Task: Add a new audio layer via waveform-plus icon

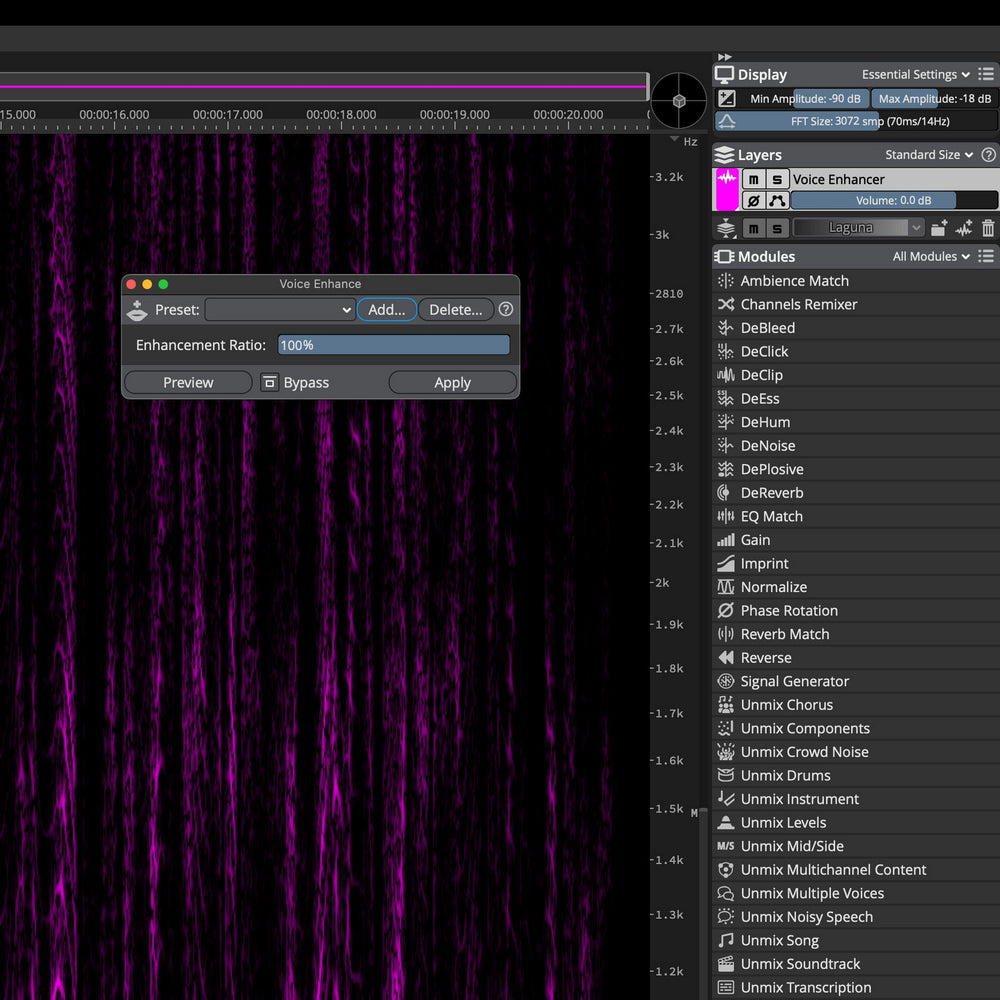Action: click(x=964, y=228)
